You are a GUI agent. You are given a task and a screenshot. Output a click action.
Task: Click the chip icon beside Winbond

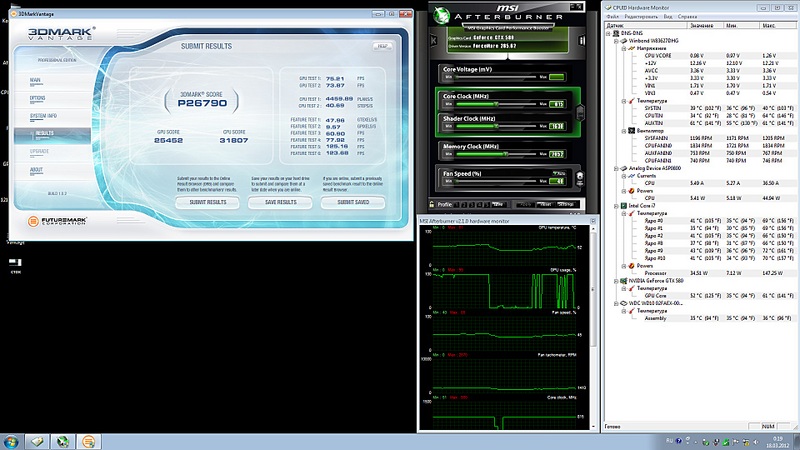[x=623, y=41]
